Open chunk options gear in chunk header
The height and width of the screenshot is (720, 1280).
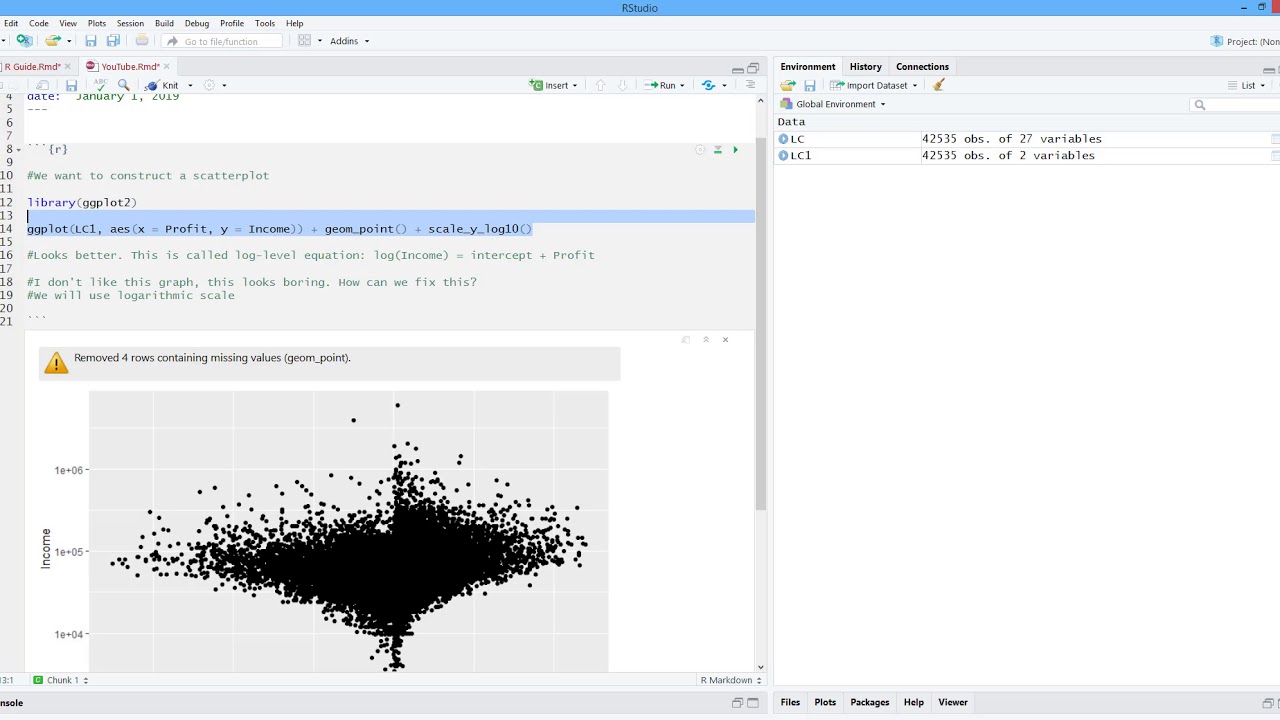(x=700, y=150)
